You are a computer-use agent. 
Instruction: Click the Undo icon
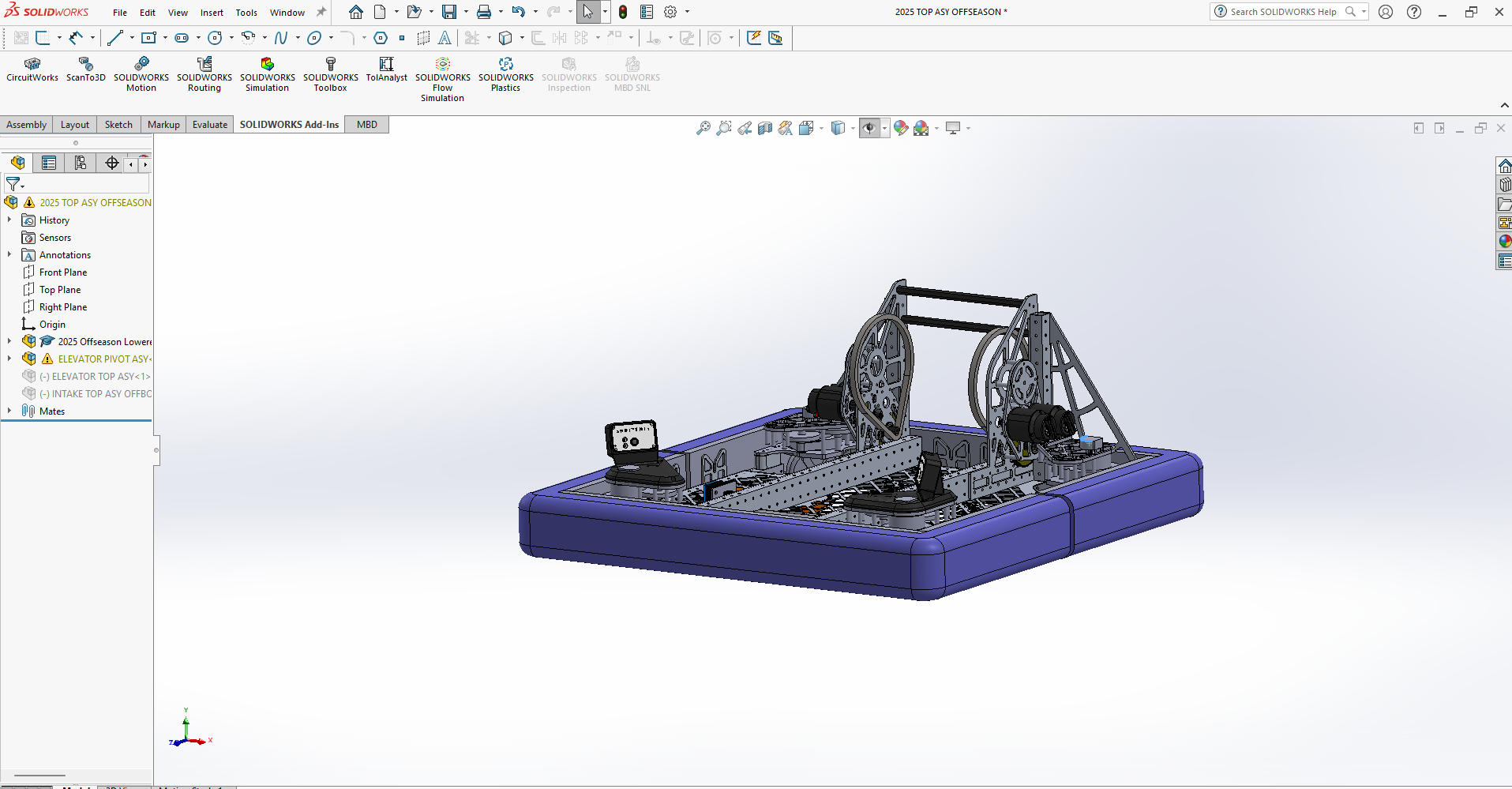pos(518,12)
